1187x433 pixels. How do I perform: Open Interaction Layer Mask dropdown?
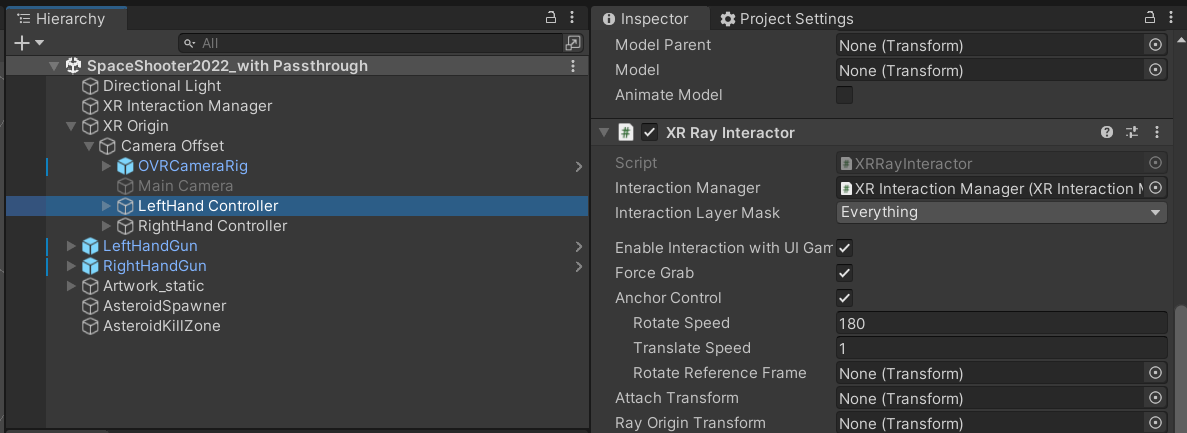(1001, 212)
